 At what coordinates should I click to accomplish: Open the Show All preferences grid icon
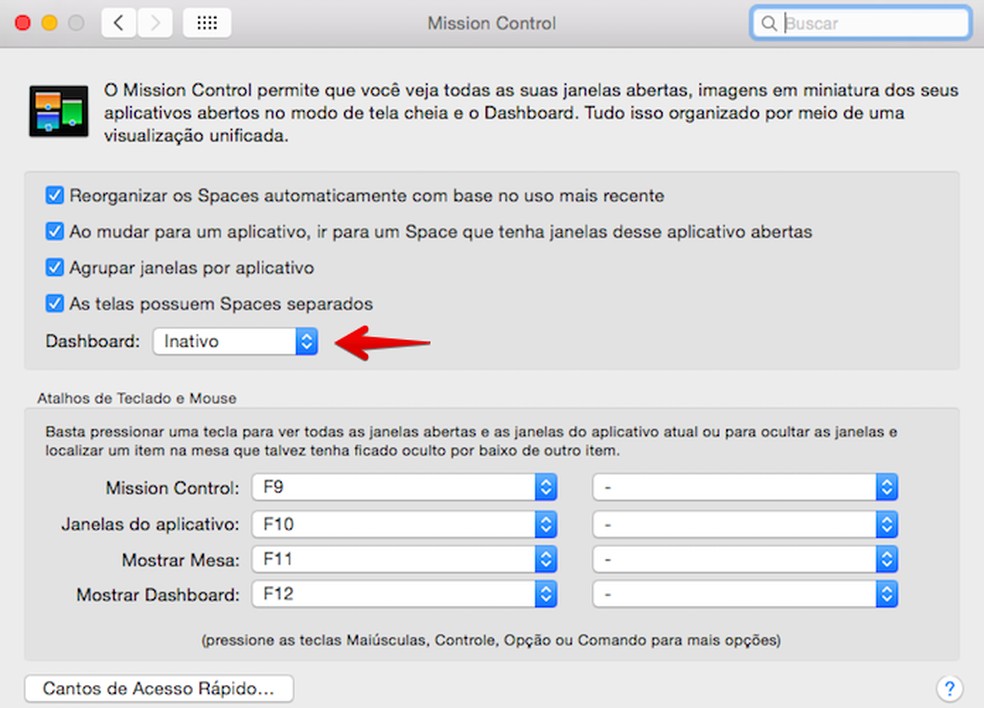(x=207, y=22)
